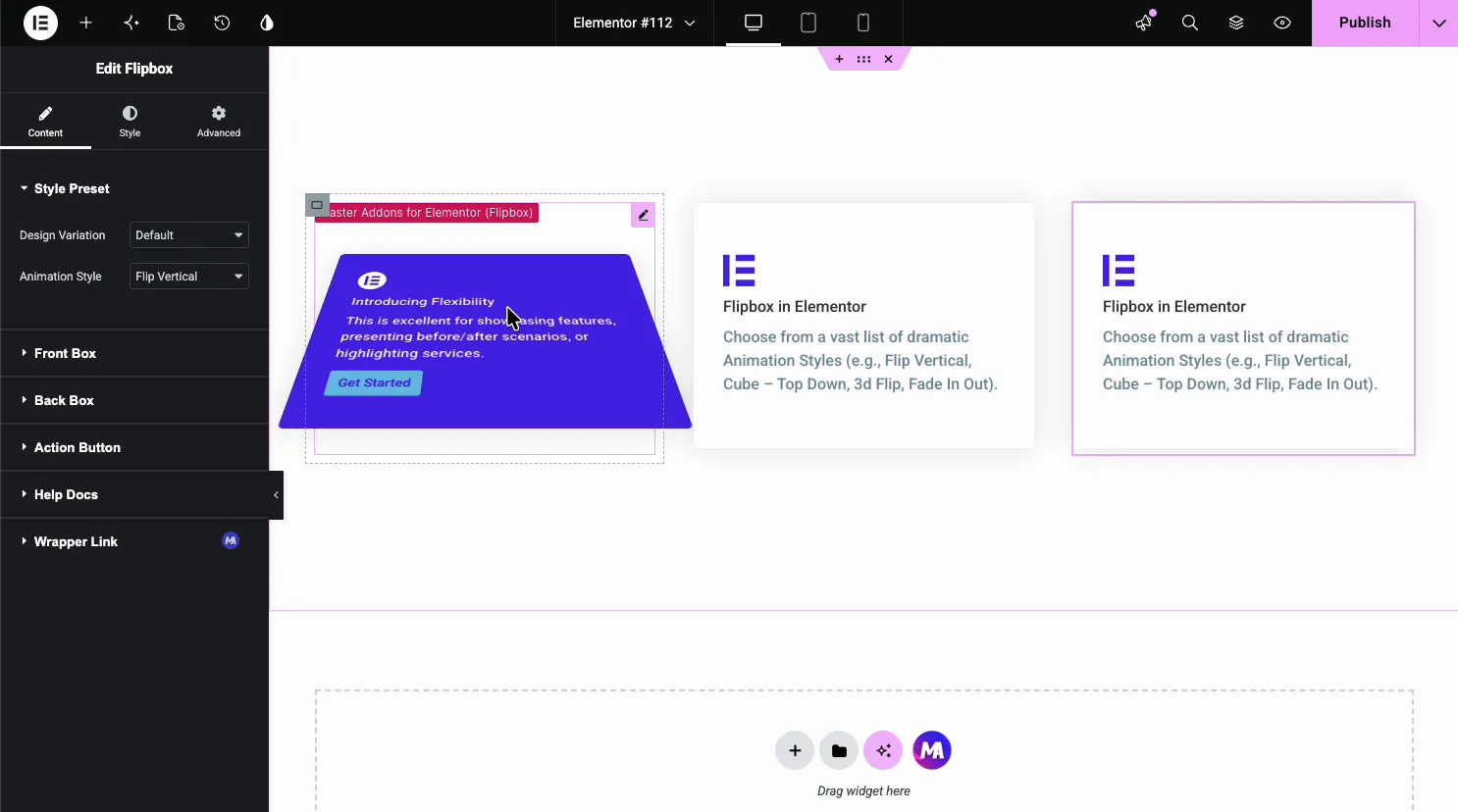This screenshot has height=812, width=1458.
Task: Open Animation Style dropdown
Action: coord(189,277)
